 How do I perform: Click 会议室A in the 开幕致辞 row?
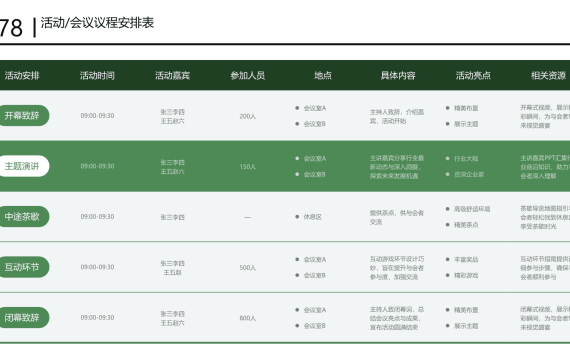coord(315,108)
